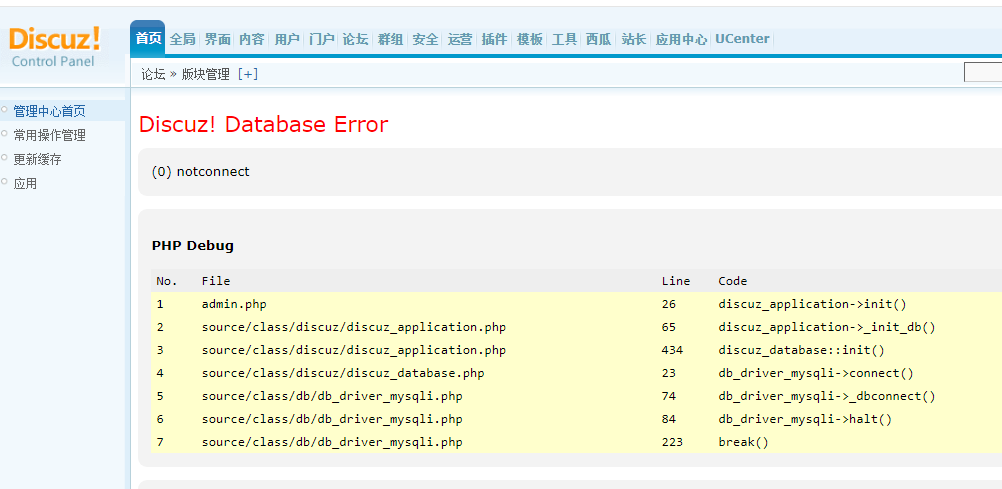
Task: Select db_driver_mysqli.php file in row 6
Action: [332, 419]
